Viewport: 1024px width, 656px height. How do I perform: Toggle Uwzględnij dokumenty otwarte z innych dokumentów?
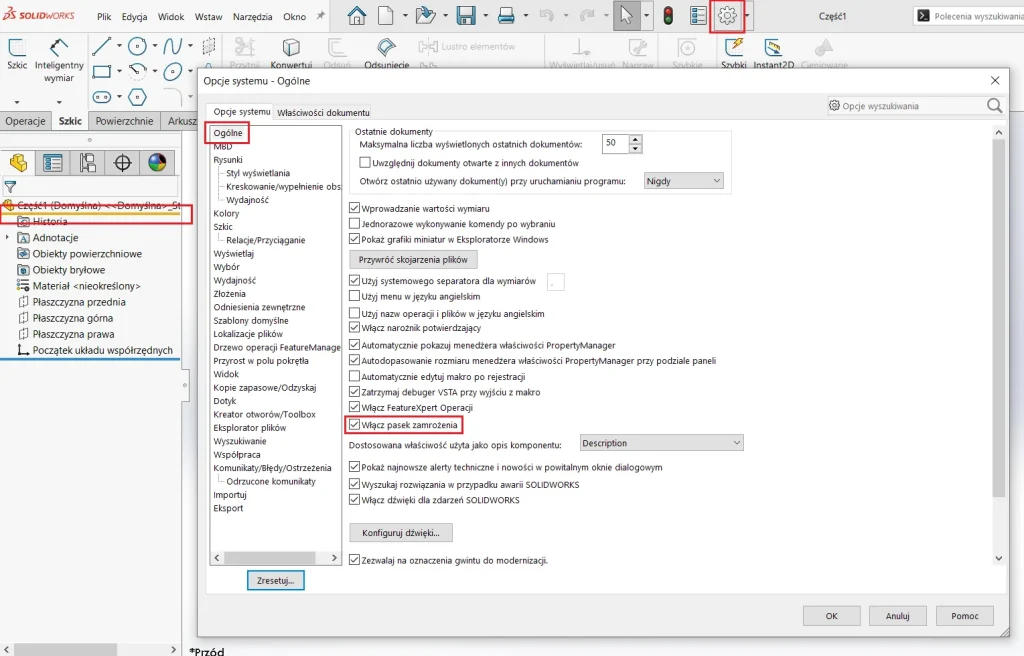(365, 162)
